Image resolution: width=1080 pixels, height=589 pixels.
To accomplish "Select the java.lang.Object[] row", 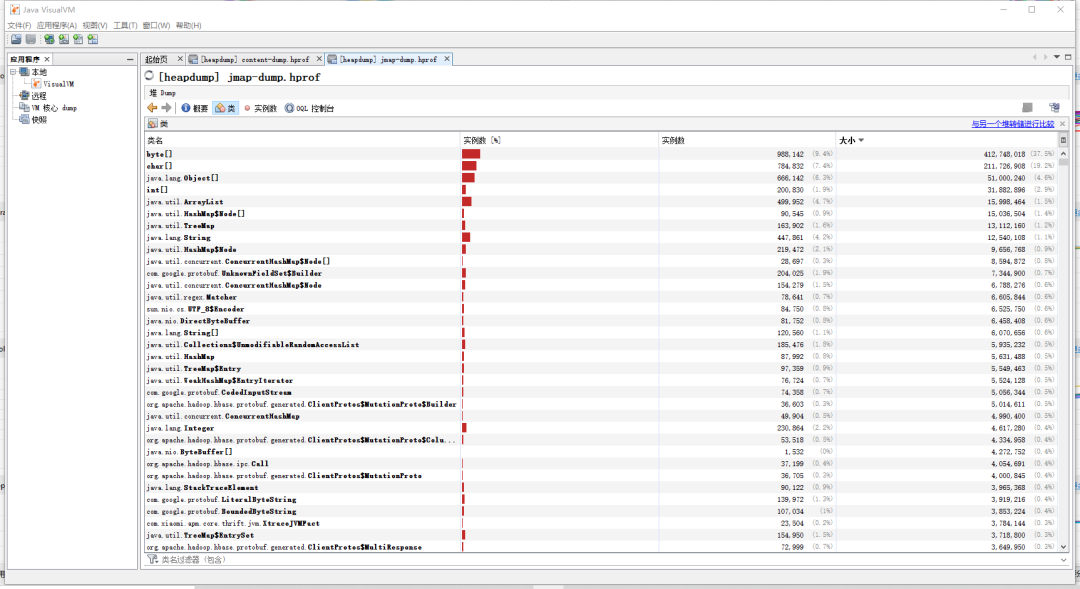I will [601, 178].
